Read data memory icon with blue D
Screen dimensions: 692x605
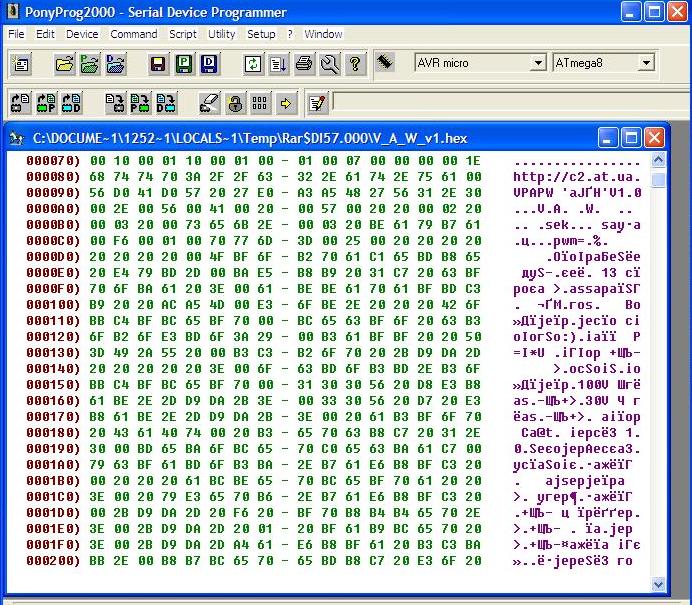coord(71,103)
